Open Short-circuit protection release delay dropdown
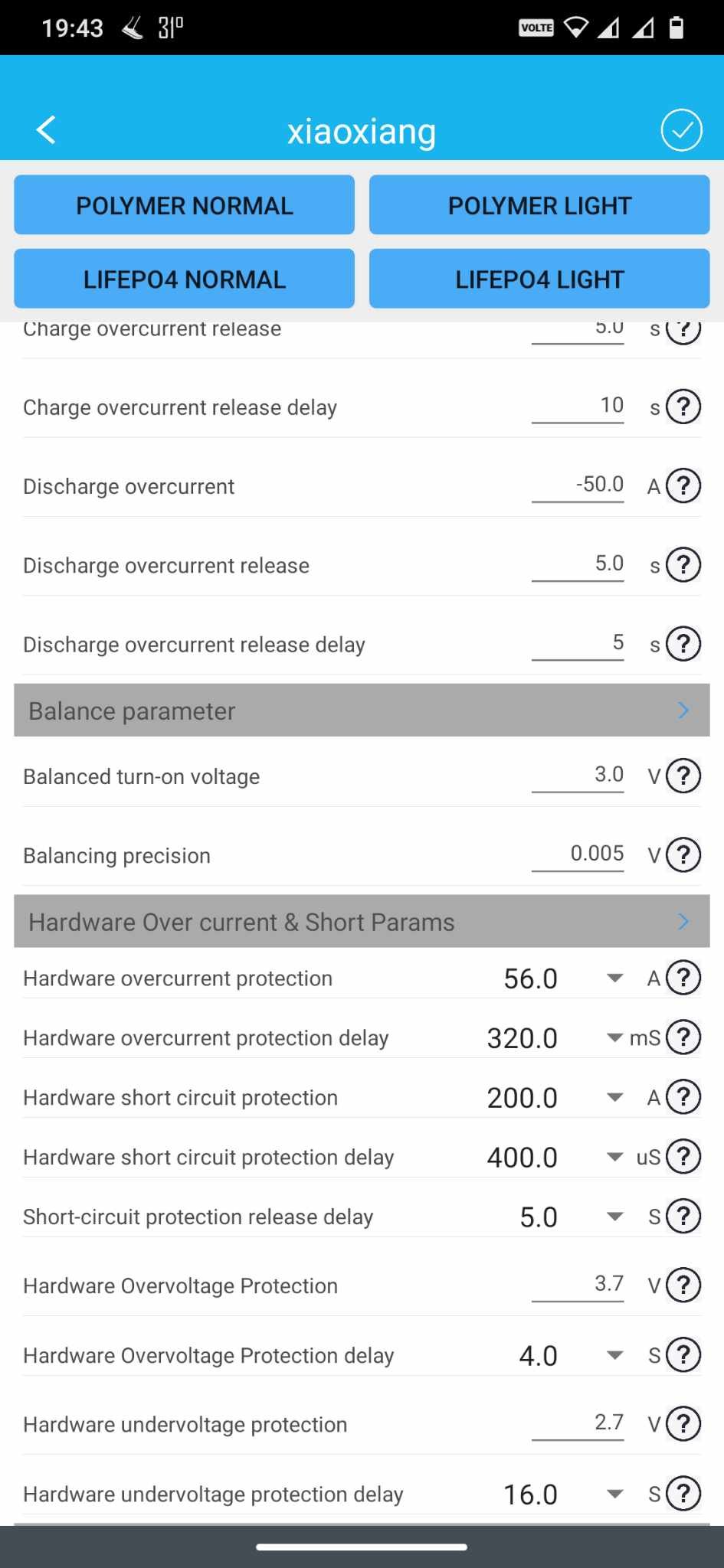Screen dimensions: 724x1568 614,1217
